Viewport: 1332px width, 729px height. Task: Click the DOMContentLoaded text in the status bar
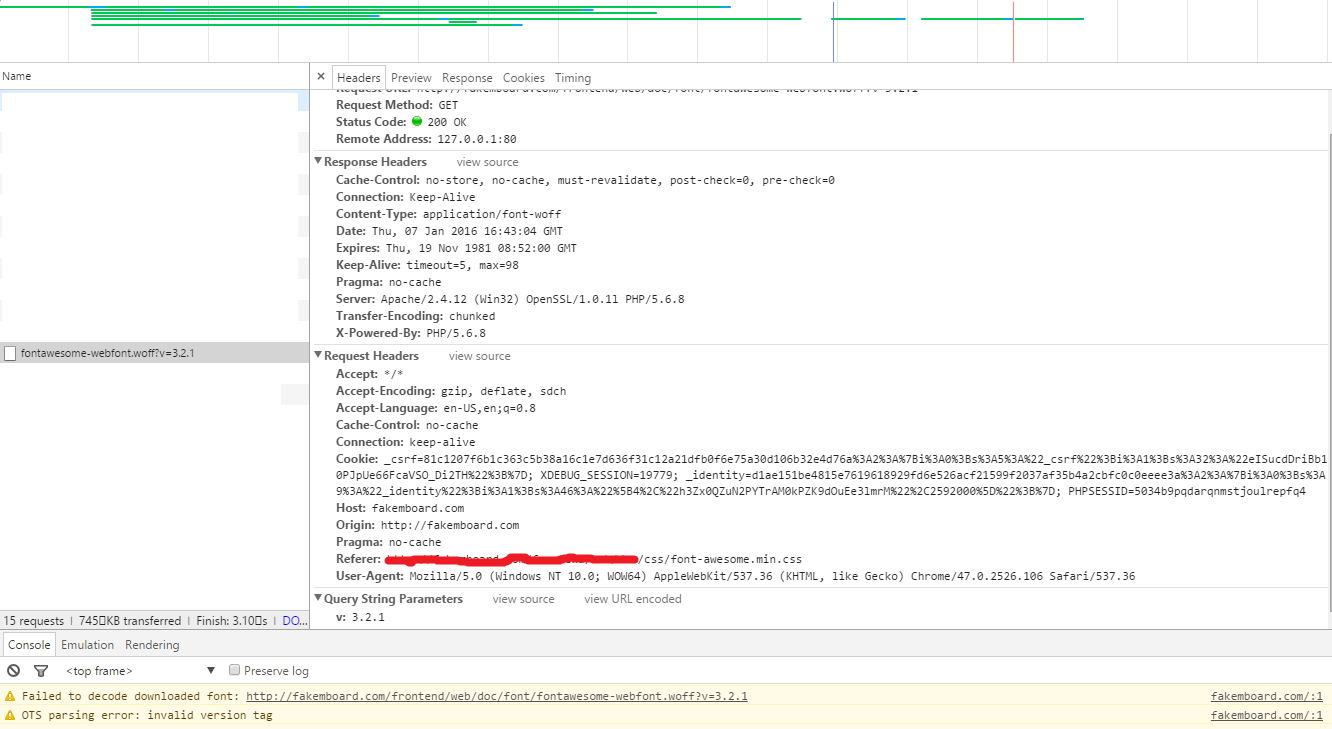(x=296, y=621)
